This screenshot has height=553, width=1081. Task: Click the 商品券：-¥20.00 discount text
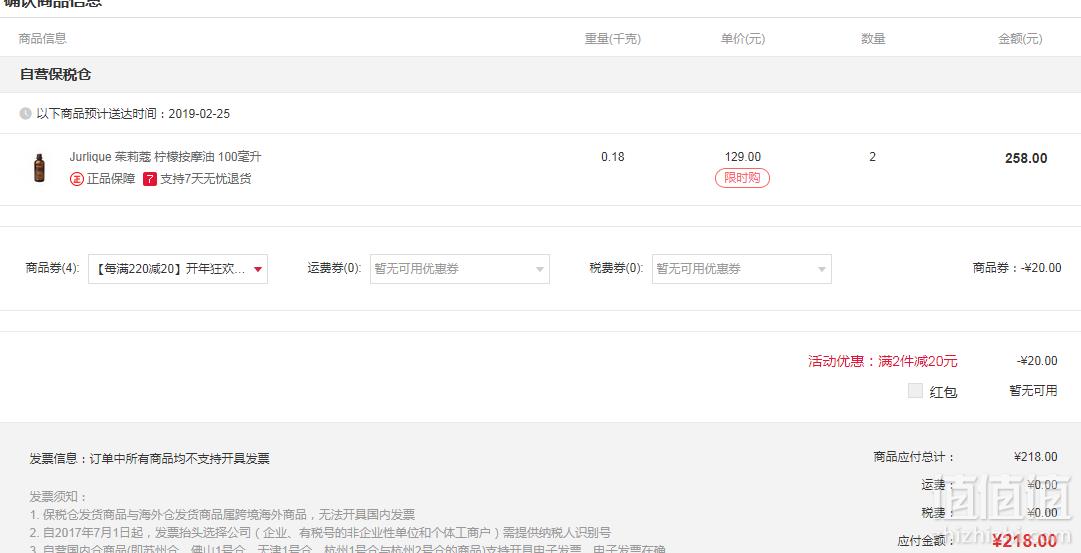1017,268
